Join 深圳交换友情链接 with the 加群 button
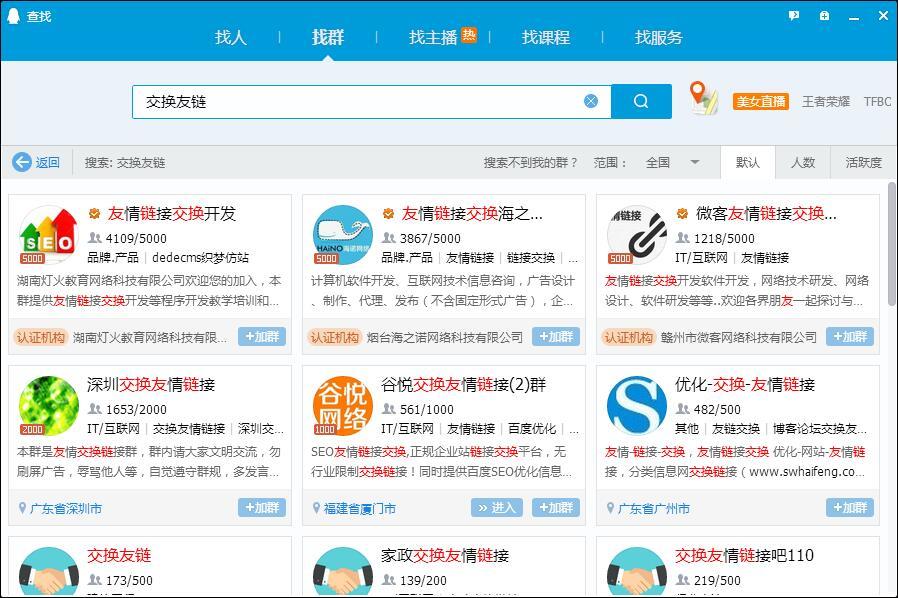 coord(261,508)
